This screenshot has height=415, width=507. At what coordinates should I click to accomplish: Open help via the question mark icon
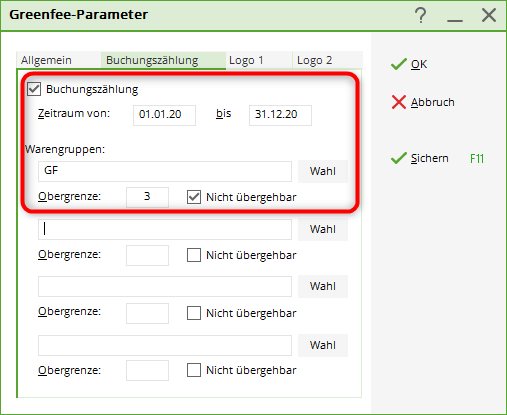click(421, 15)
